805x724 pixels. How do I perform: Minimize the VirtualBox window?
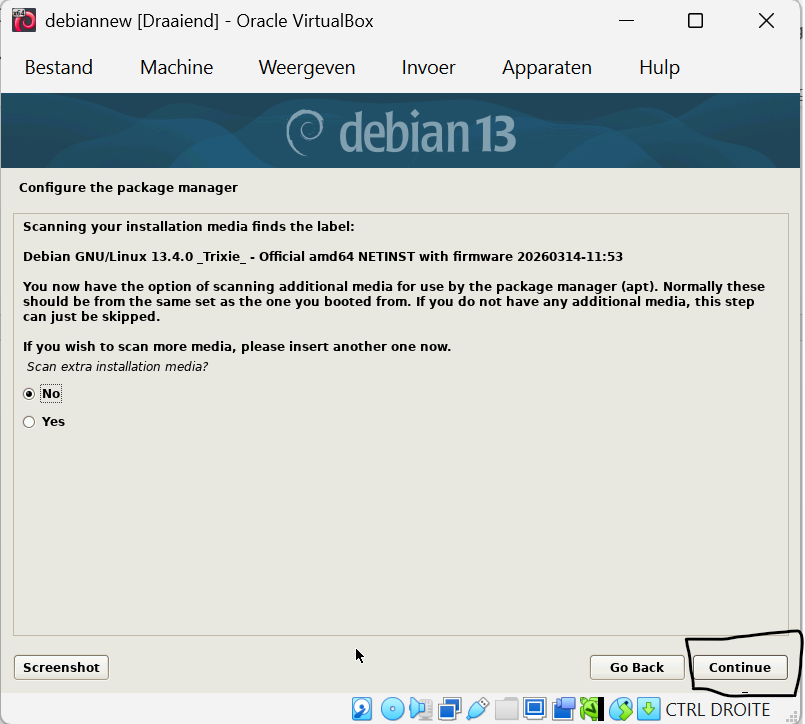pos(626,21)
